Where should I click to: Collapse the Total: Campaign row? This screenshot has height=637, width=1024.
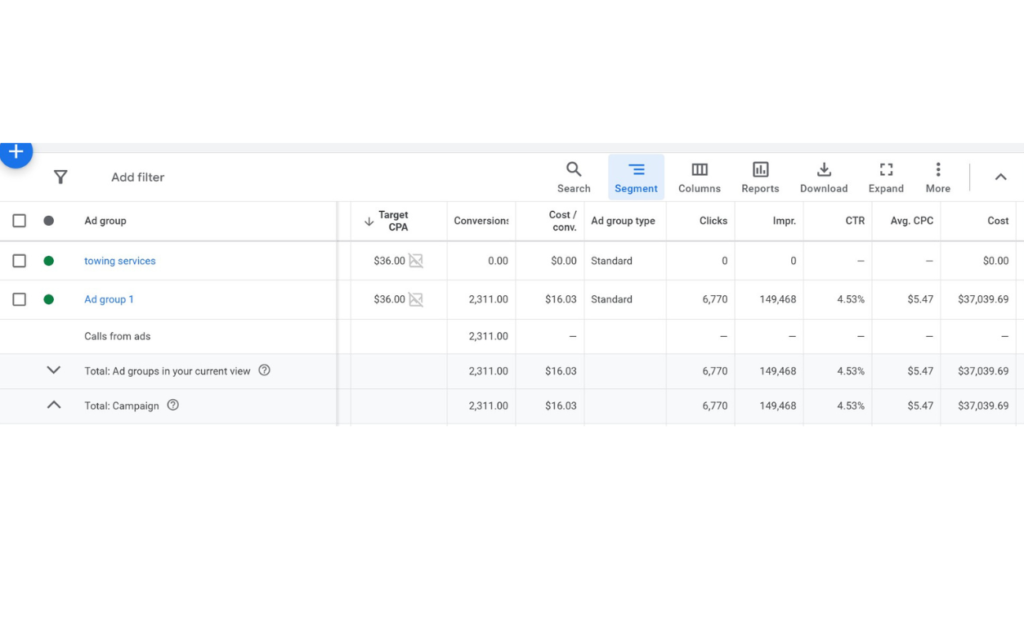54,405
